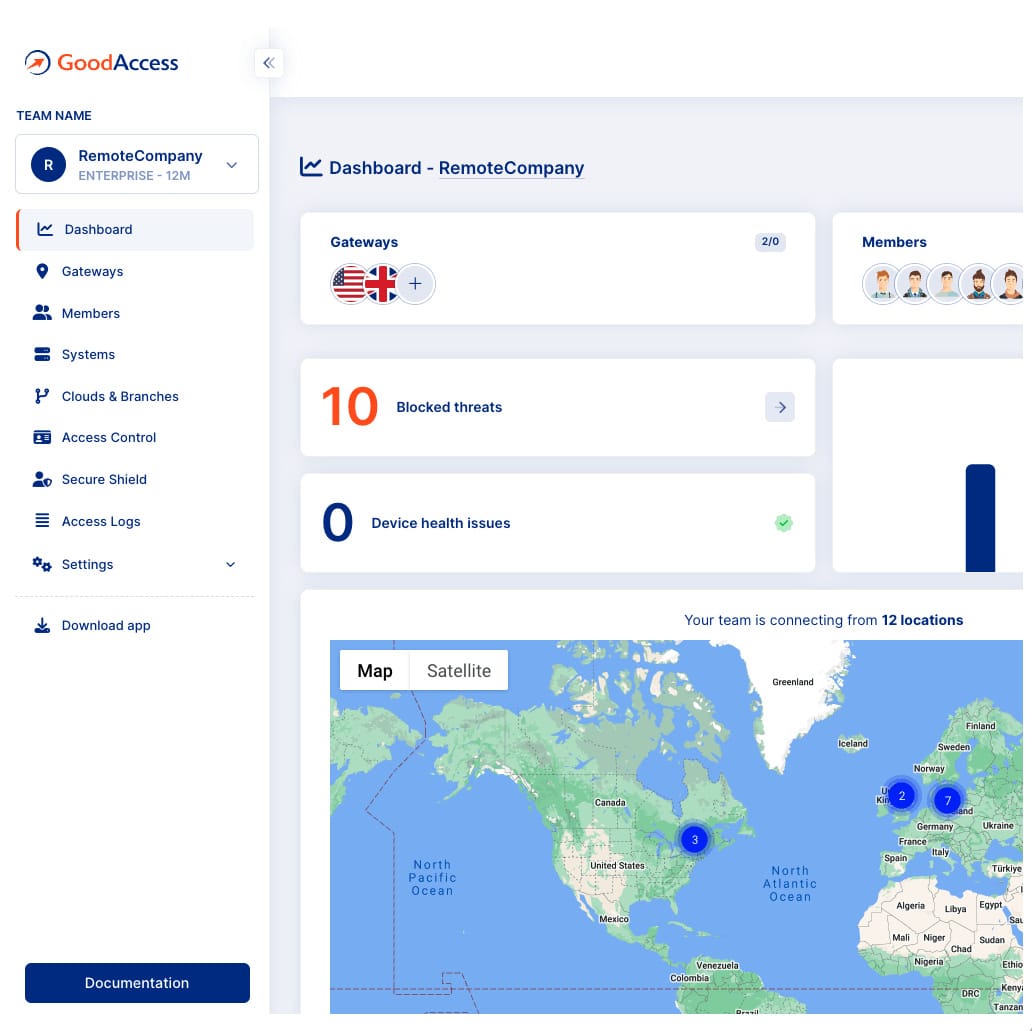This screenshot has height=1031, width=1032.
Task: Click the GoodAccess logo
Action: [x=101, y=63]
